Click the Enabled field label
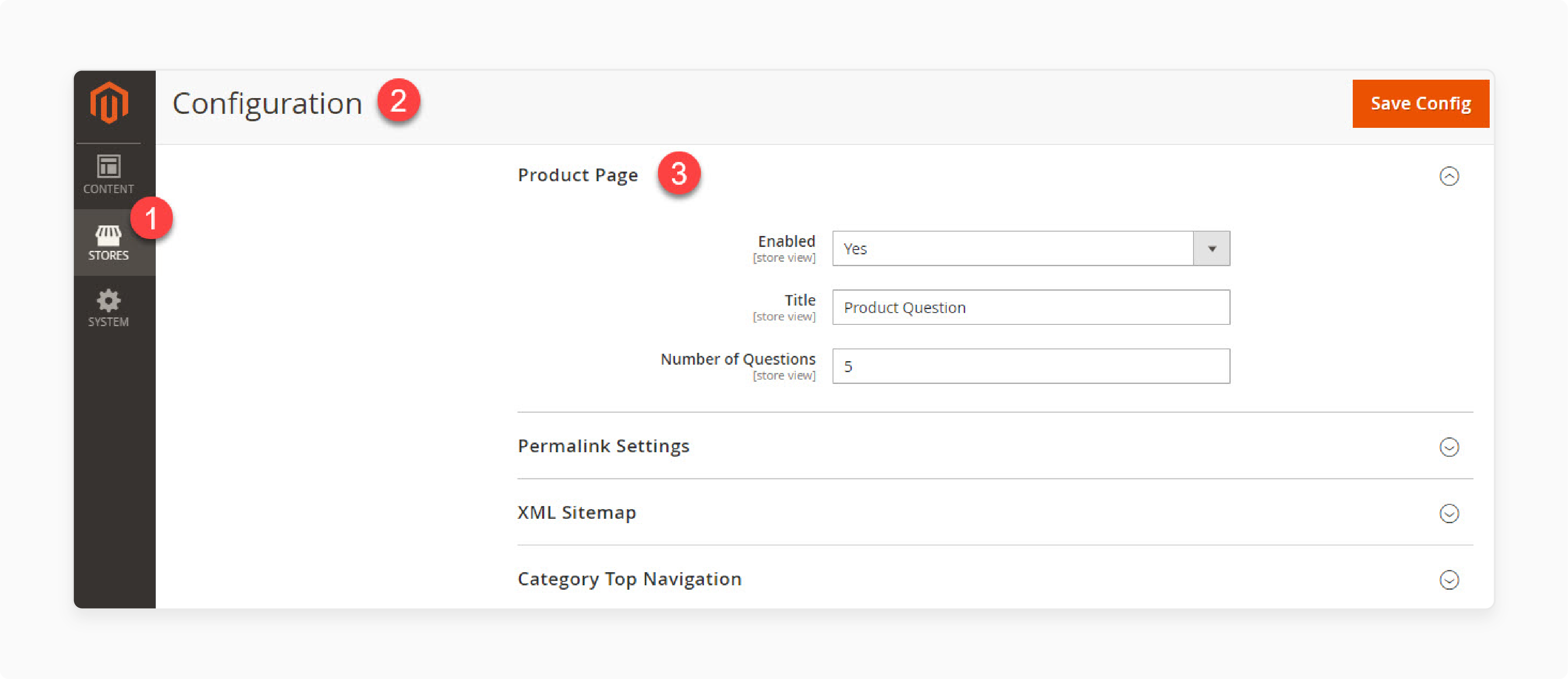 (x=786, y=241)
